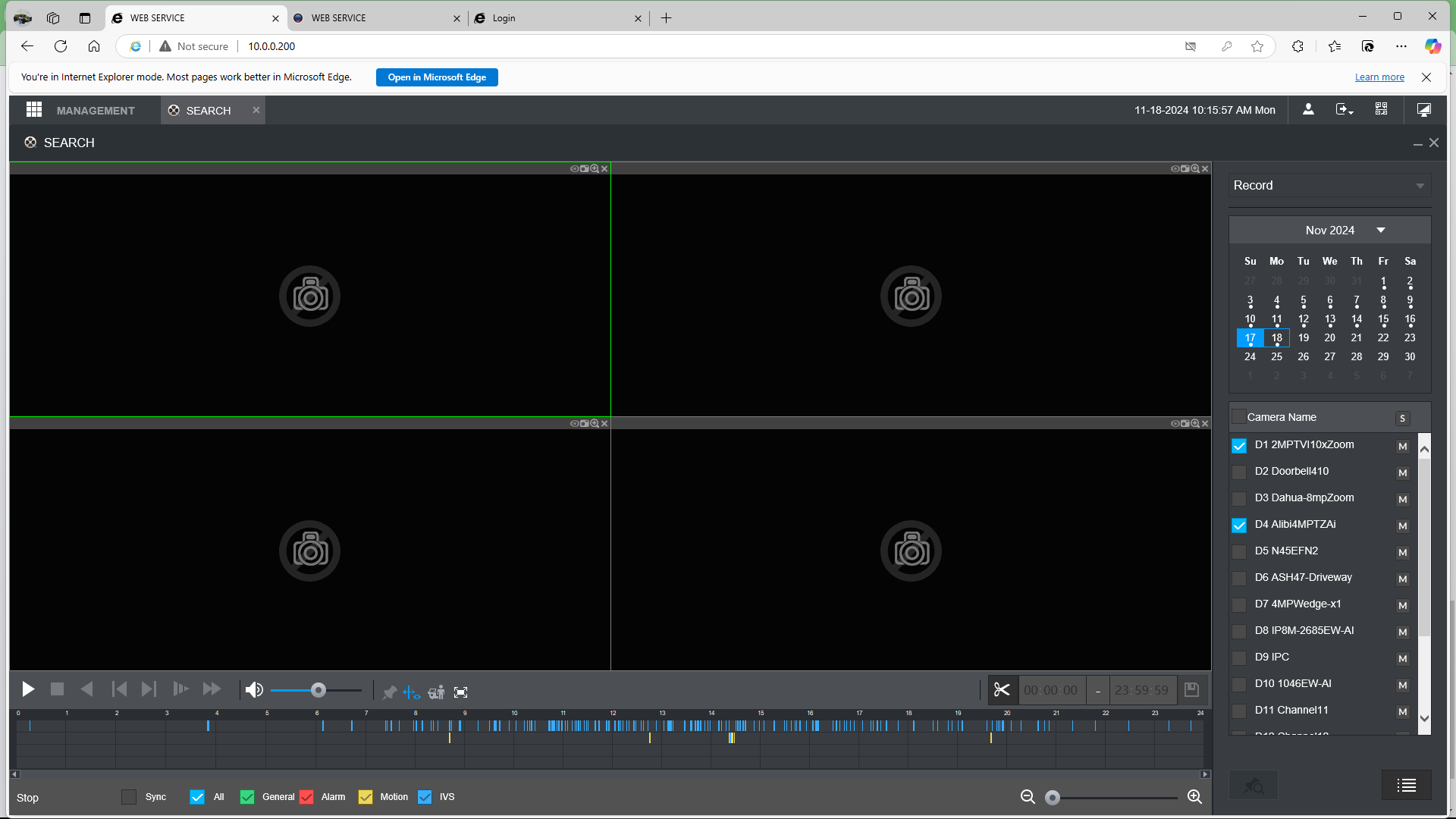Click Open in Microsoft Edge button

437,77
